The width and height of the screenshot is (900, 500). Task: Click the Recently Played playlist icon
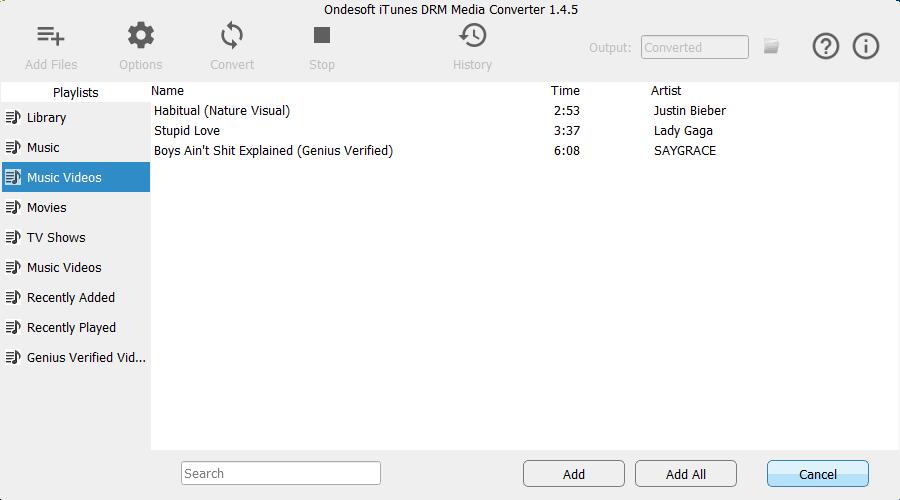(13, 327)
